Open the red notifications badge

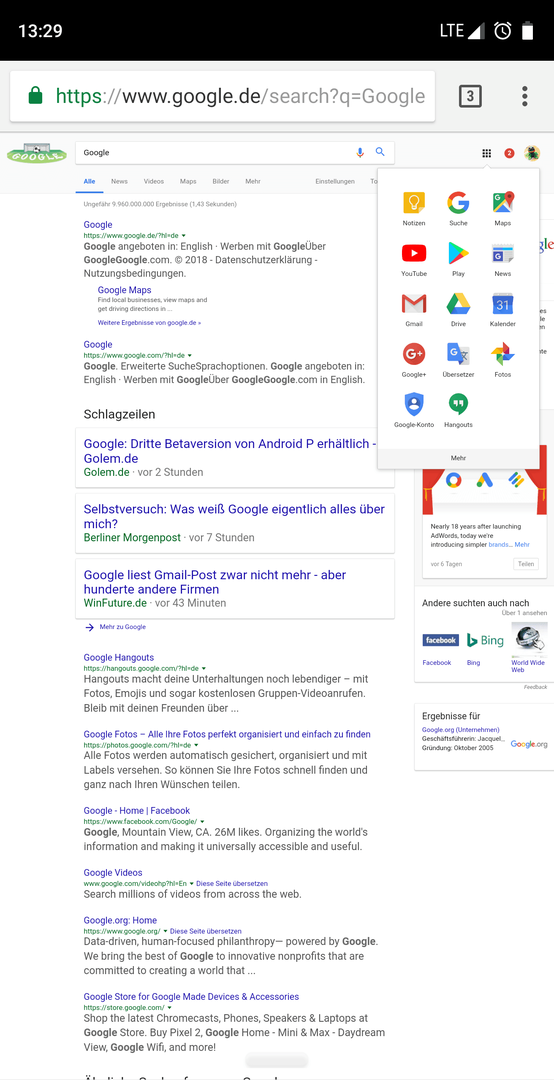click(x=509, y=154)
